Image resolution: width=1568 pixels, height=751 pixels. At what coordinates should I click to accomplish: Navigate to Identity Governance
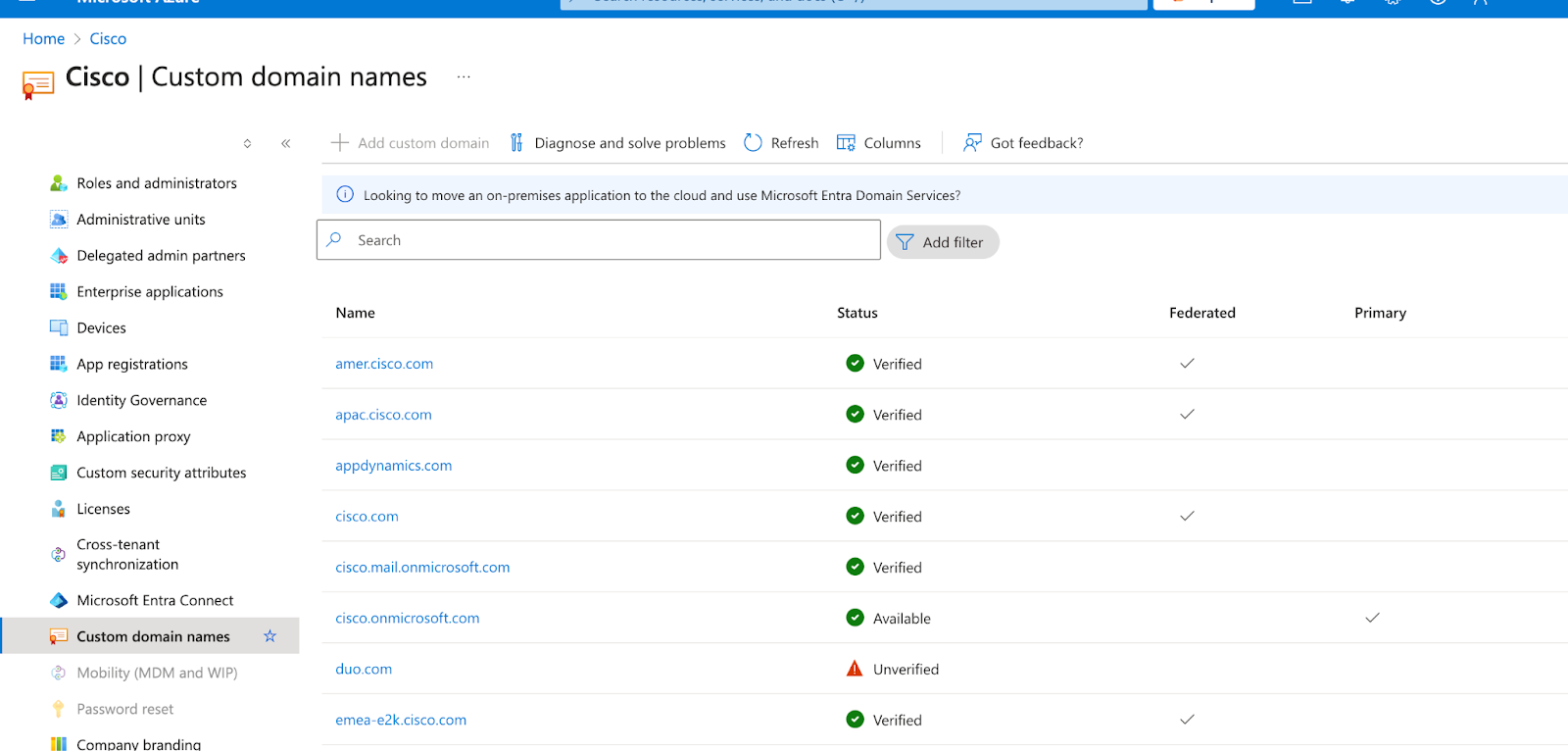click(x=142, y=401)
